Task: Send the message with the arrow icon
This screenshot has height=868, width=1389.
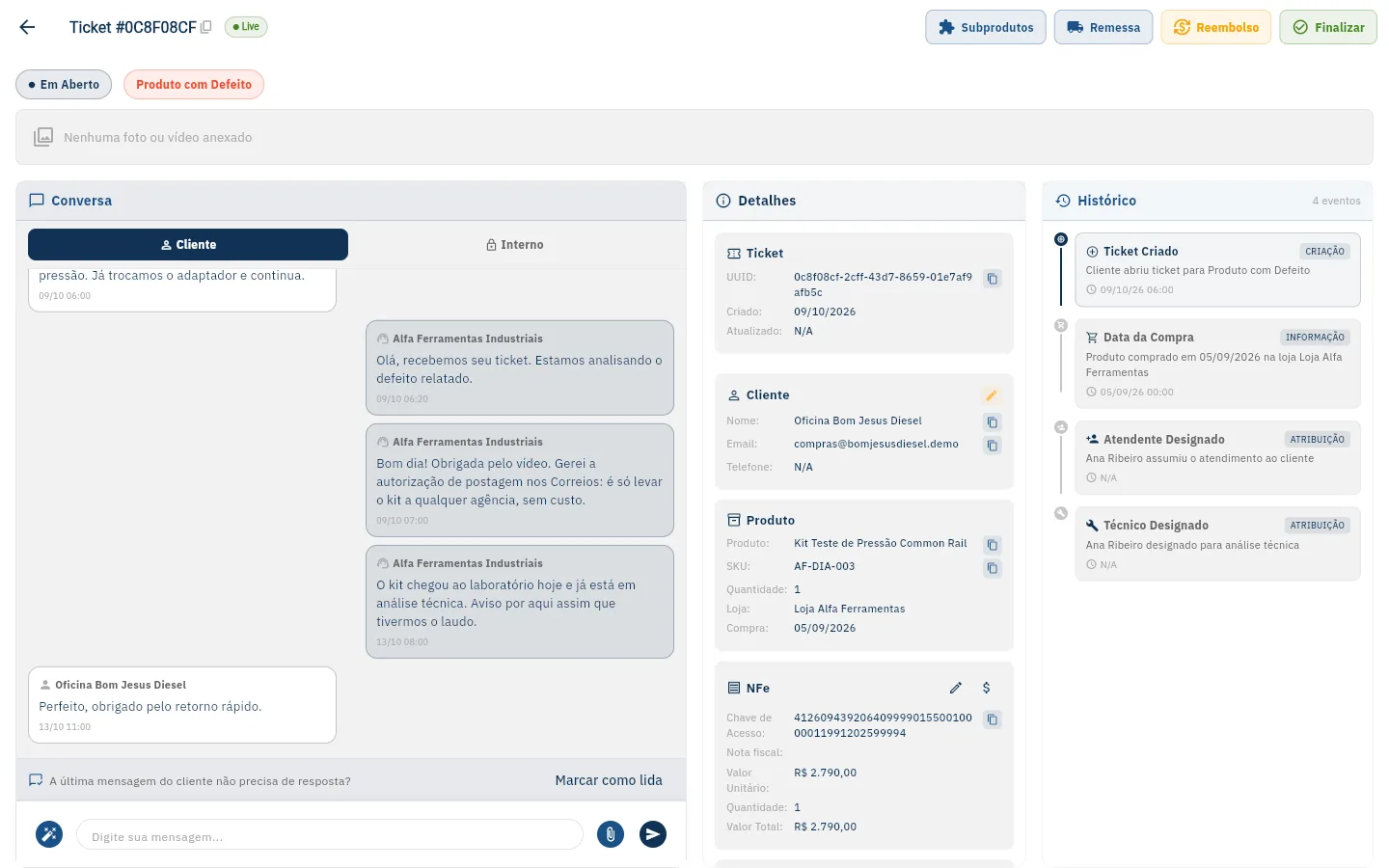Action: [653, 834]
